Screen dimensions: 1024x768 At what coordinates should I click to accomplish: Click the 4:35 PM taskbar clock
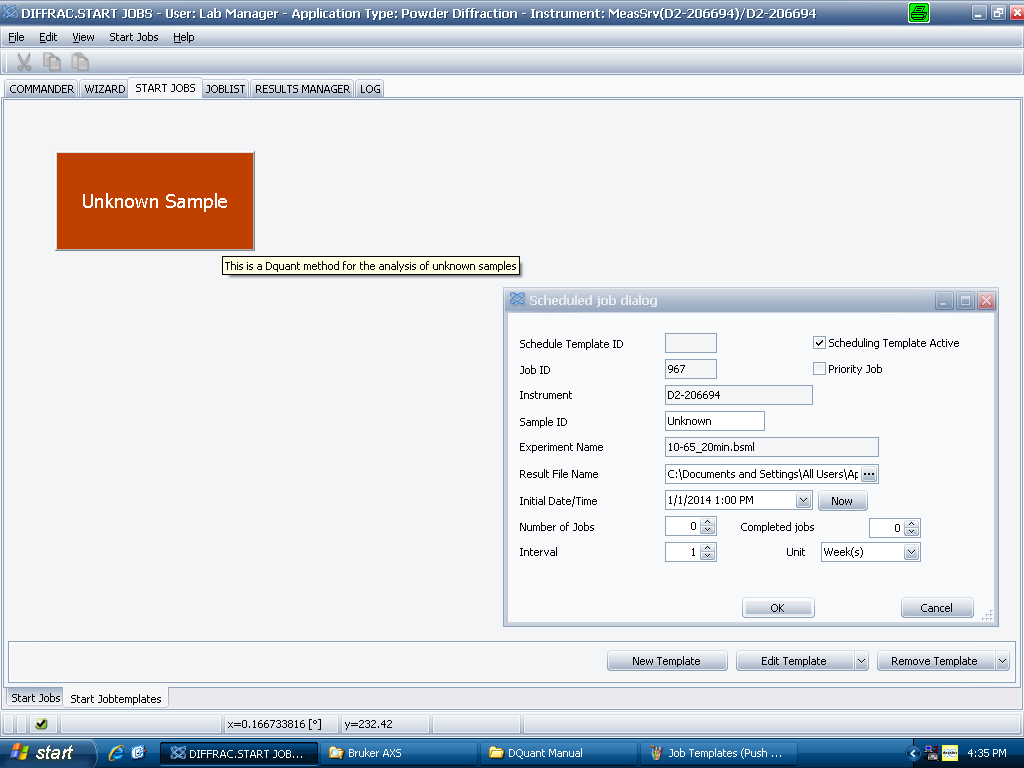pyautogui.click(x=987, y=753)
